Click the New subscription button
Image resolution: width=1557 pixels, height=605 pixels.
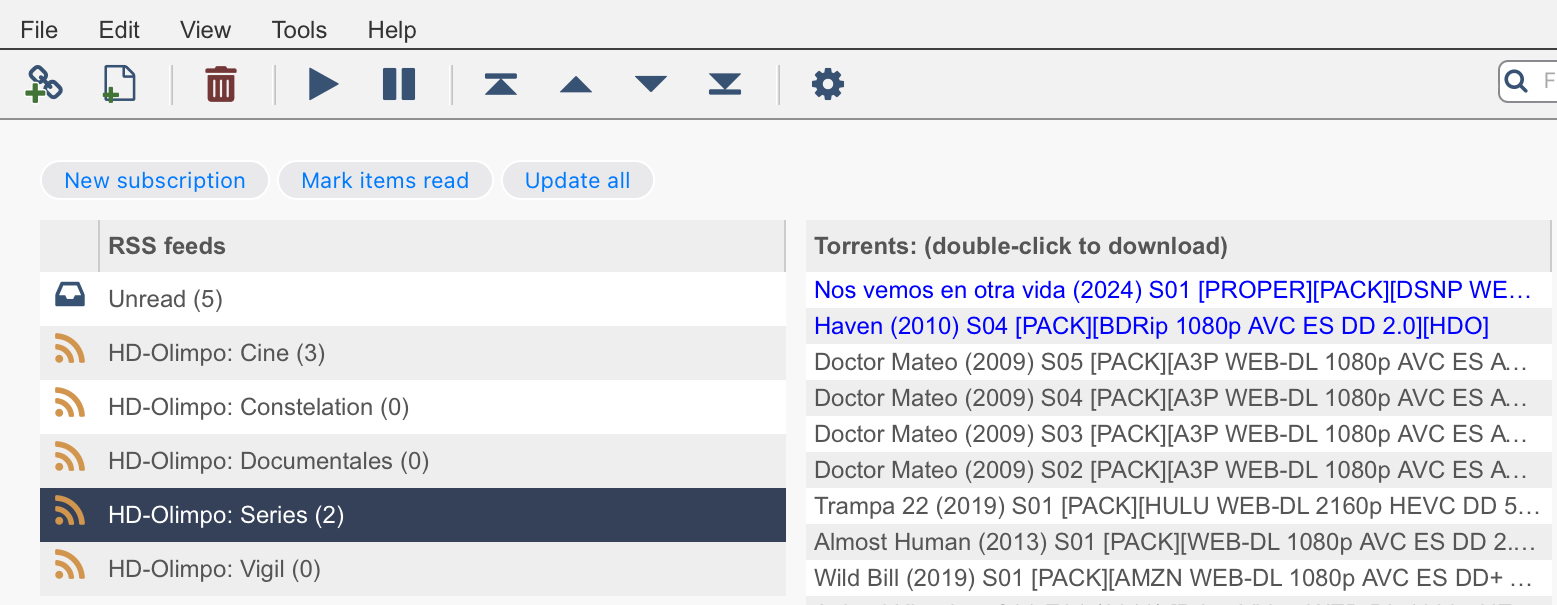155,180
